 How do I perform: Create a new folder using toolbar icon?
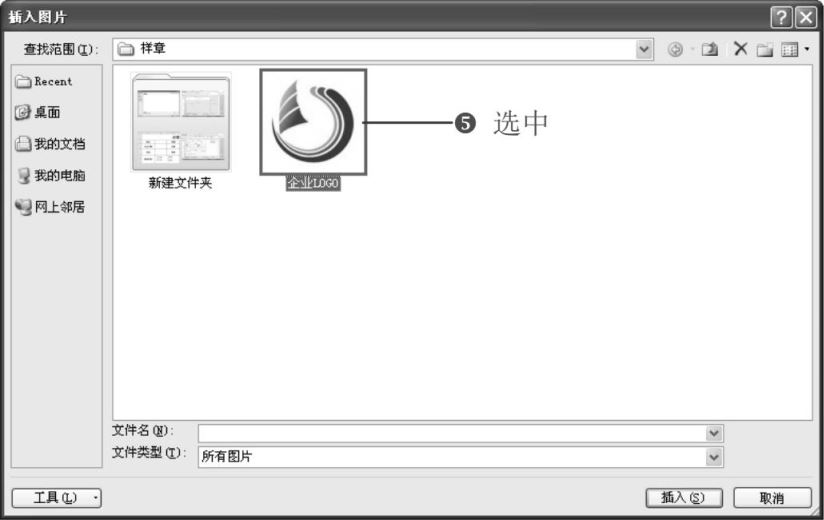[x=765, y=50]
